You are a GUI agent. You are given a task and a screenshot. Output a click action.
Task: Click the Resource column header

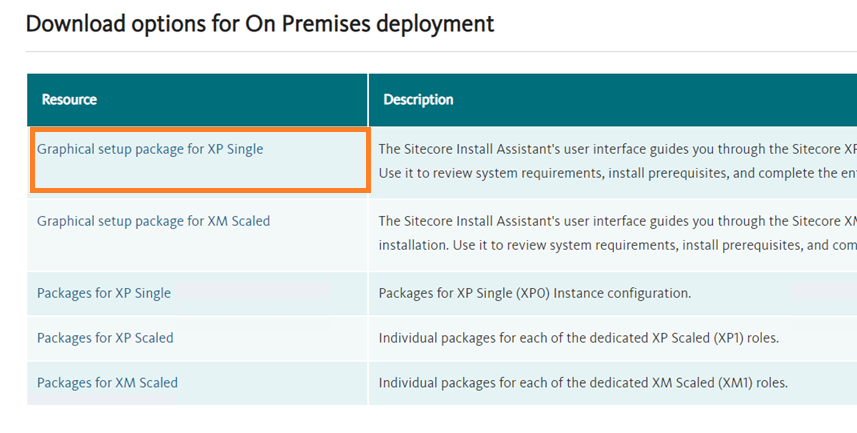(69, 100)
